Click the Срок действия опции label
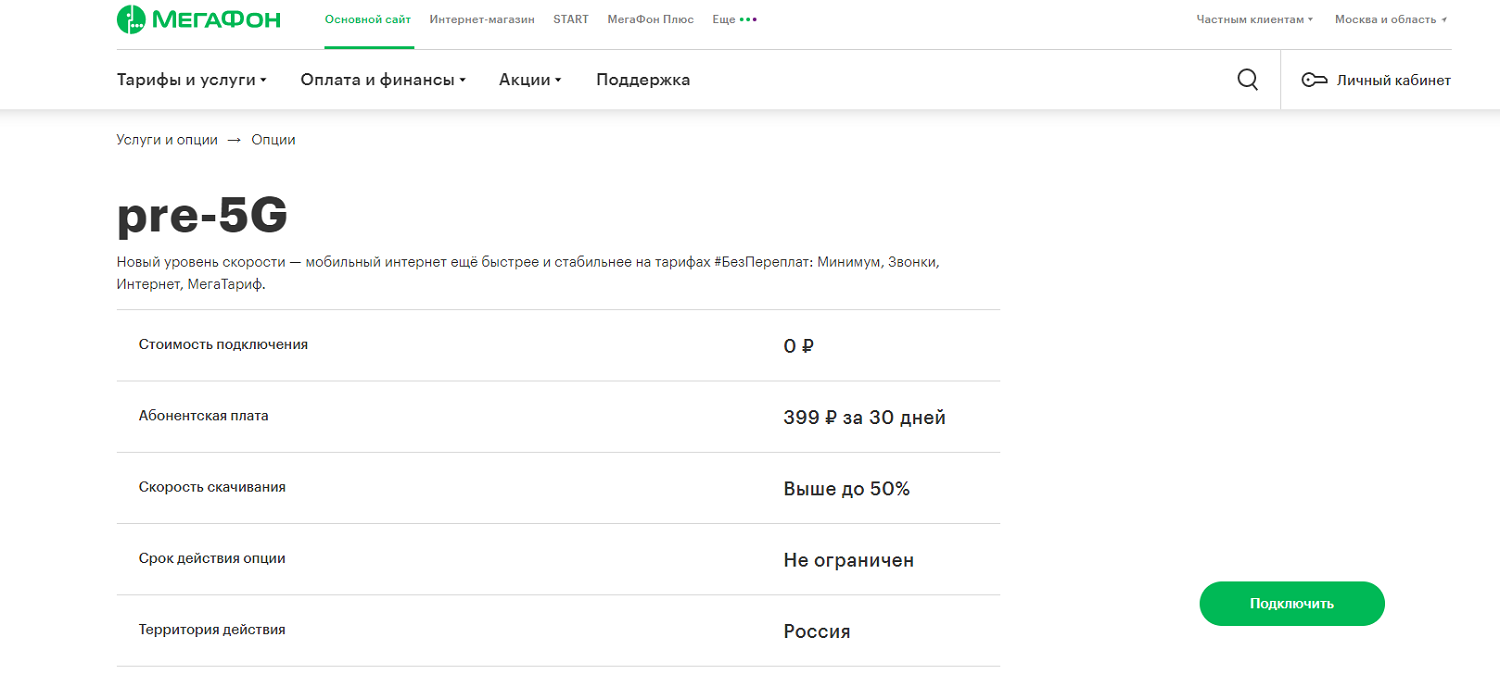 (212, 558)
